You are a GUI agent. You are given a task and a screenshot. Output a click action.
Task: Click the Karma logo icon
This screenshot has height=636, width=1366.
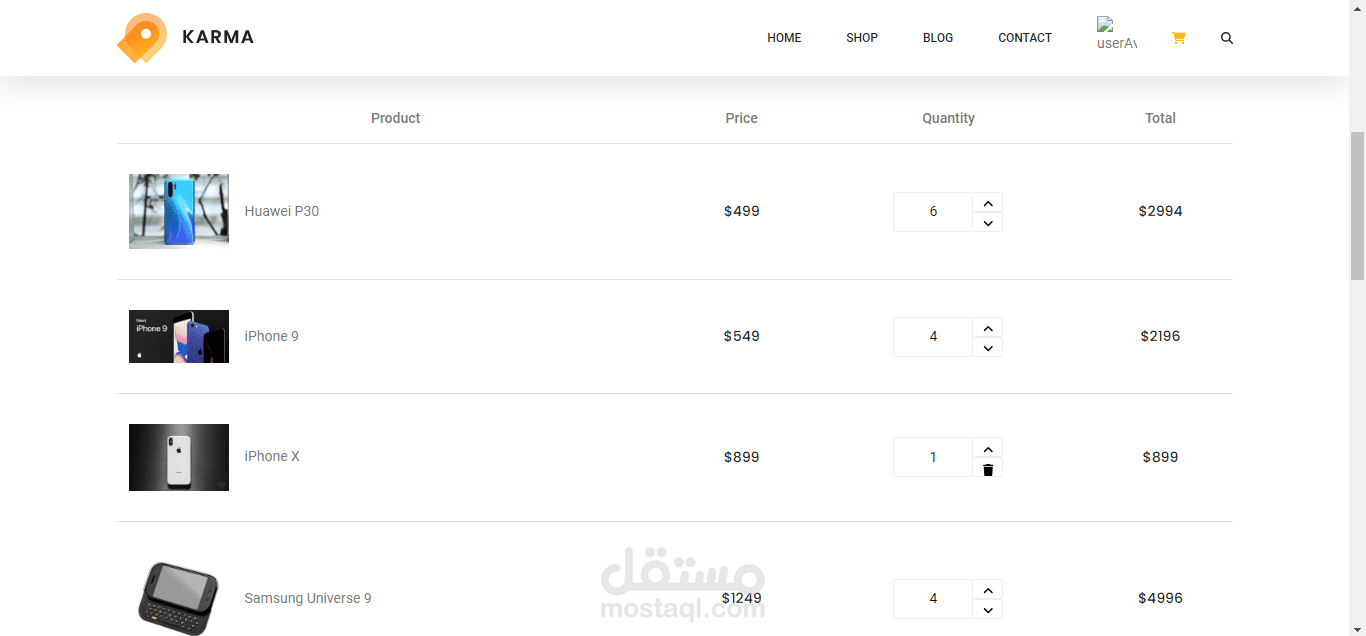pyautogui.click(x=142, y=38)
